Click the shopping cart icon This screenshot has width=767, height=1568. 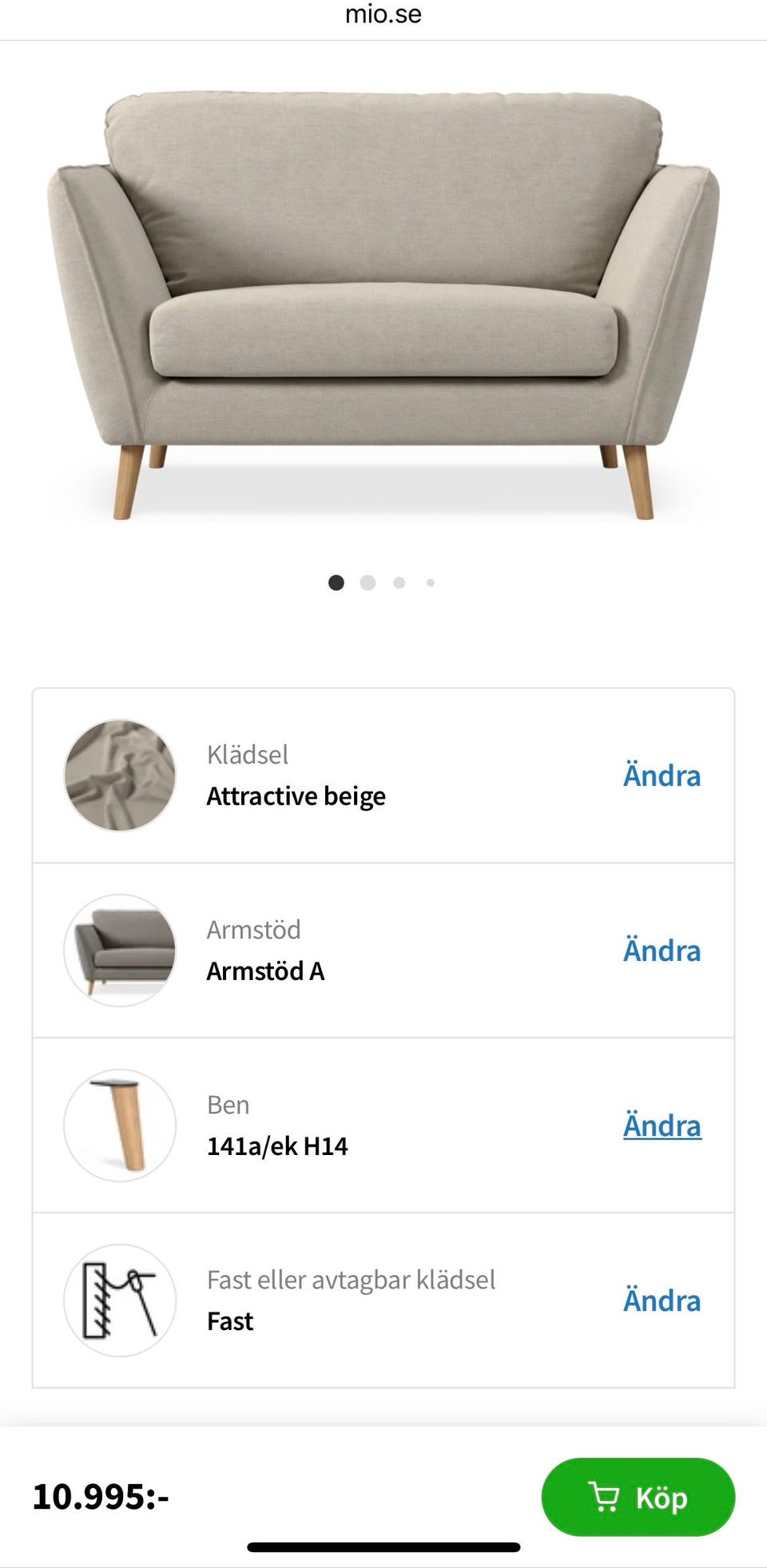tap(603, 1497)
